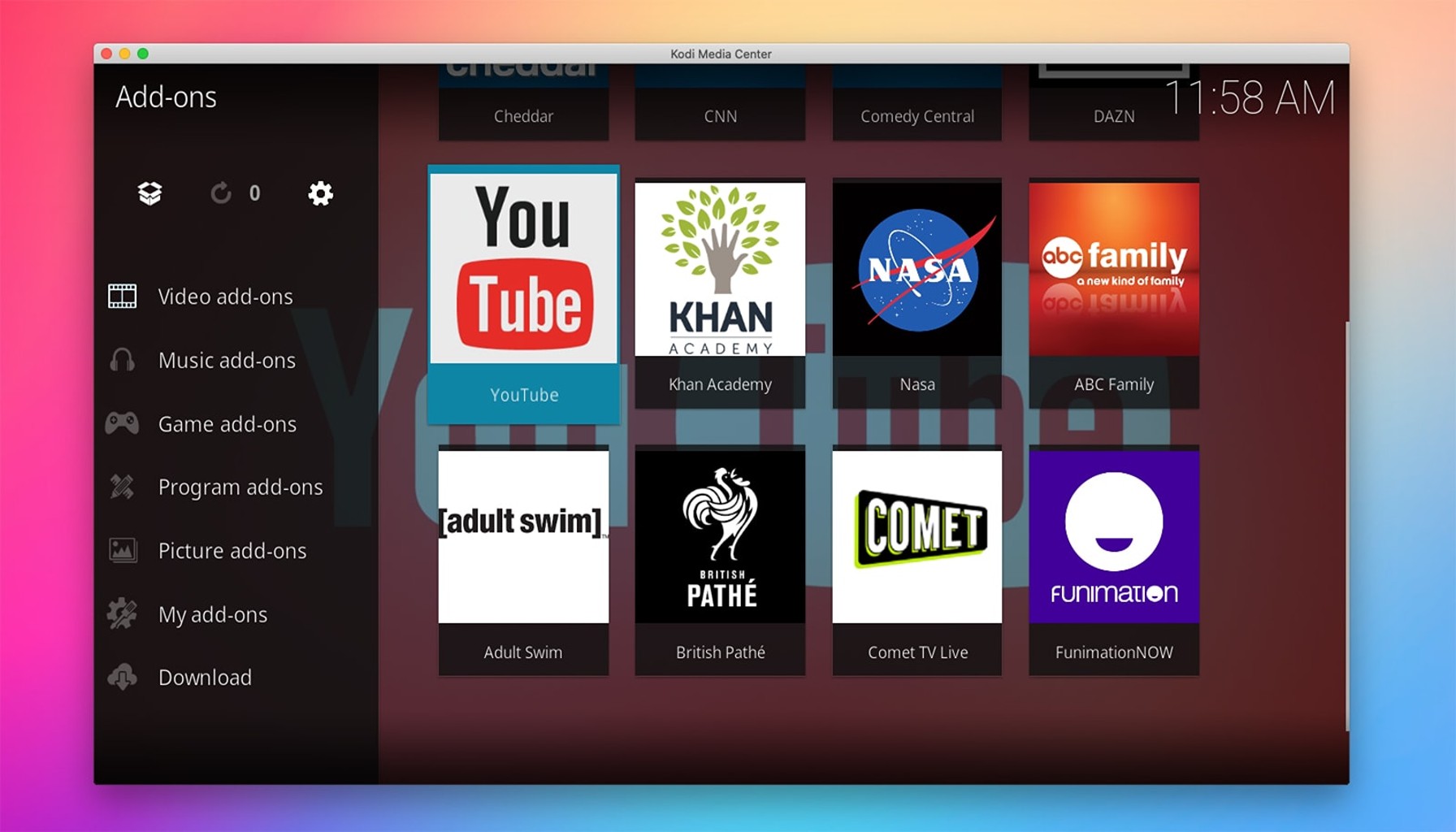The width and height of the screenshot is (1456, 832).
Task: Click the 11:58 AM clock display
Action: pos(1250,98)
